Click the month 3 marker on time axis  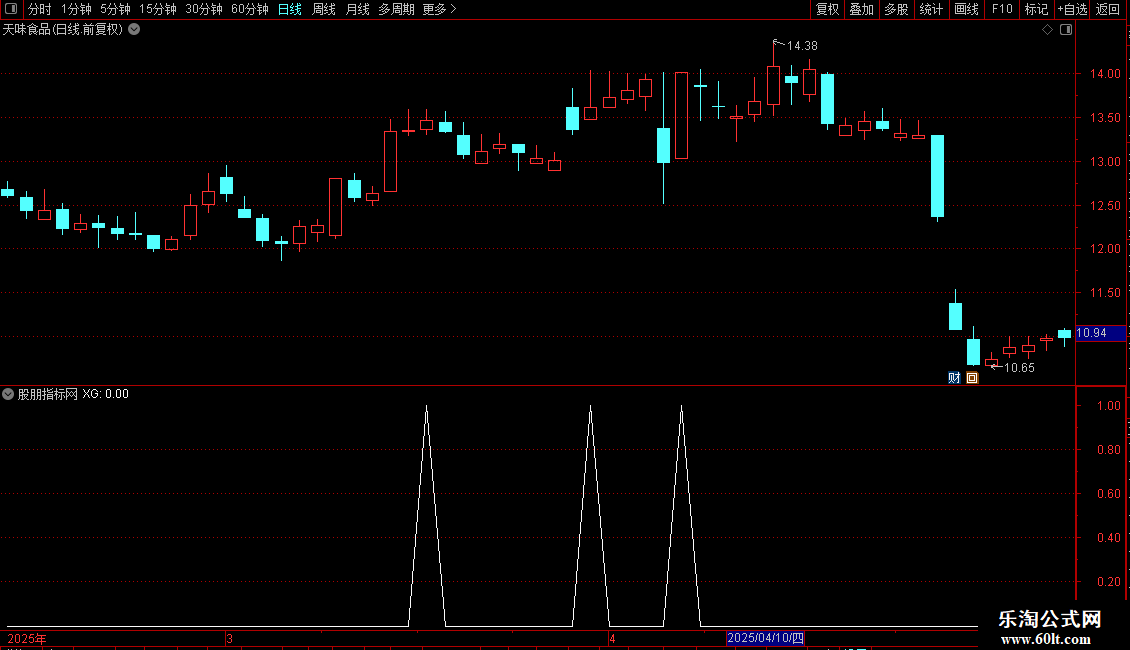click(229, 639)
